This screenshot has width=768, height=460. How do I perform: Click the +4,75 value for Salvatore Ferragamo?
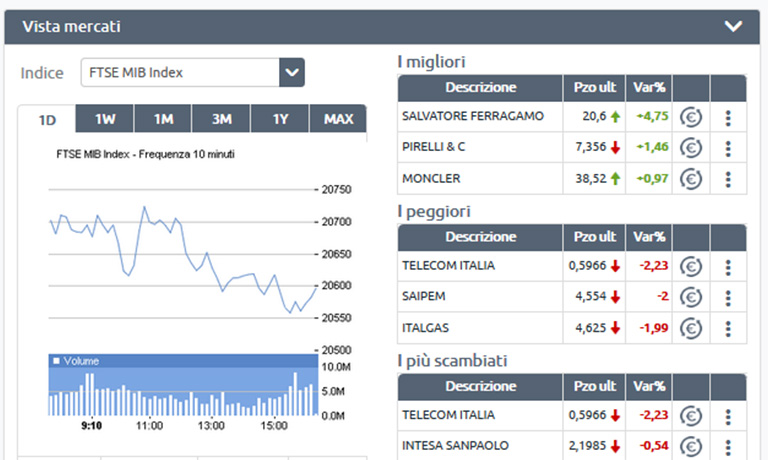tap(652, 116)
